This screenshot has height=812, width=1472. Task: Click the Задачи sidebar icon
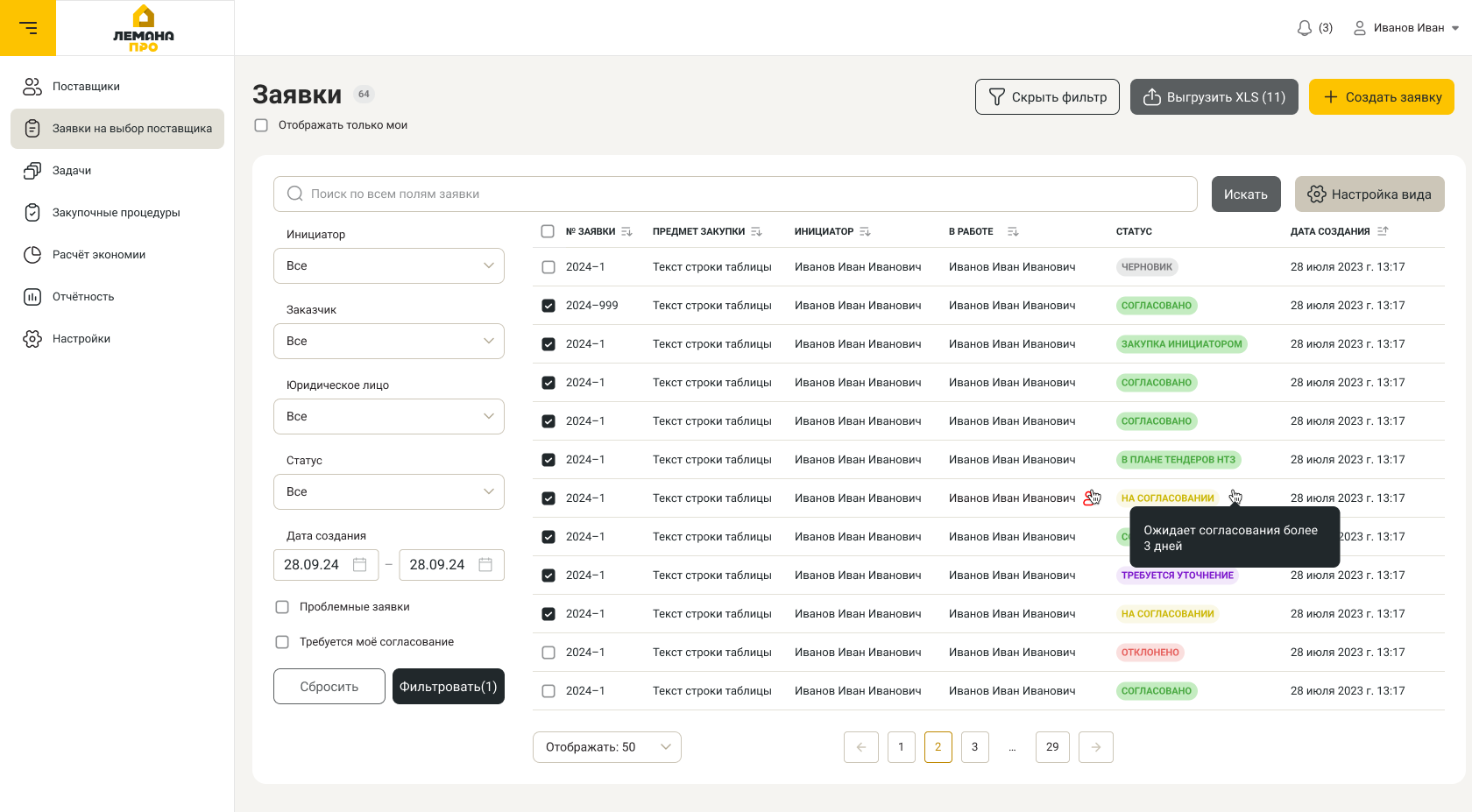[32, 170]
